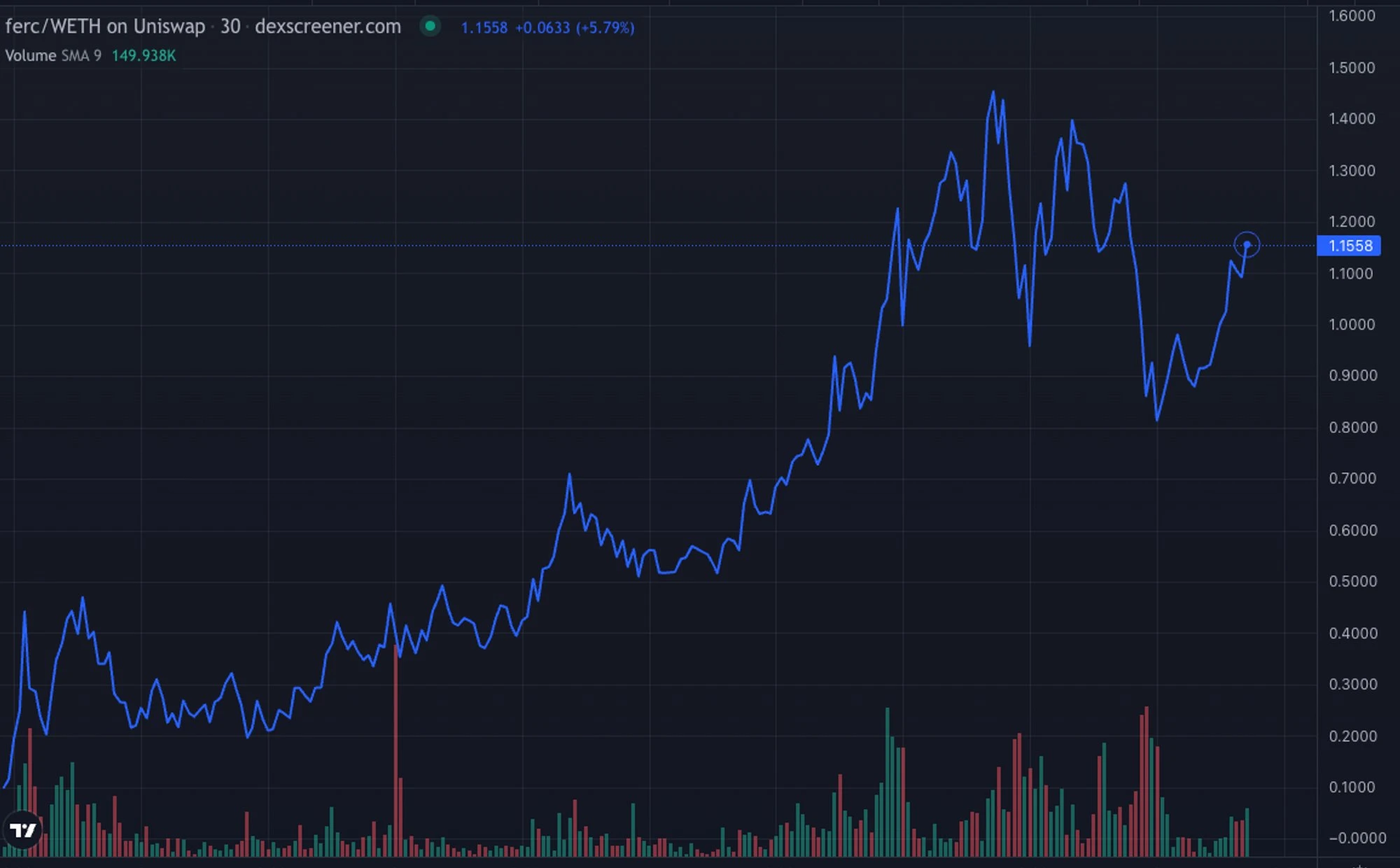Click the ferc/WETH on Uniswap title
Screen dimensions: 1400x868
click(105, 27)
